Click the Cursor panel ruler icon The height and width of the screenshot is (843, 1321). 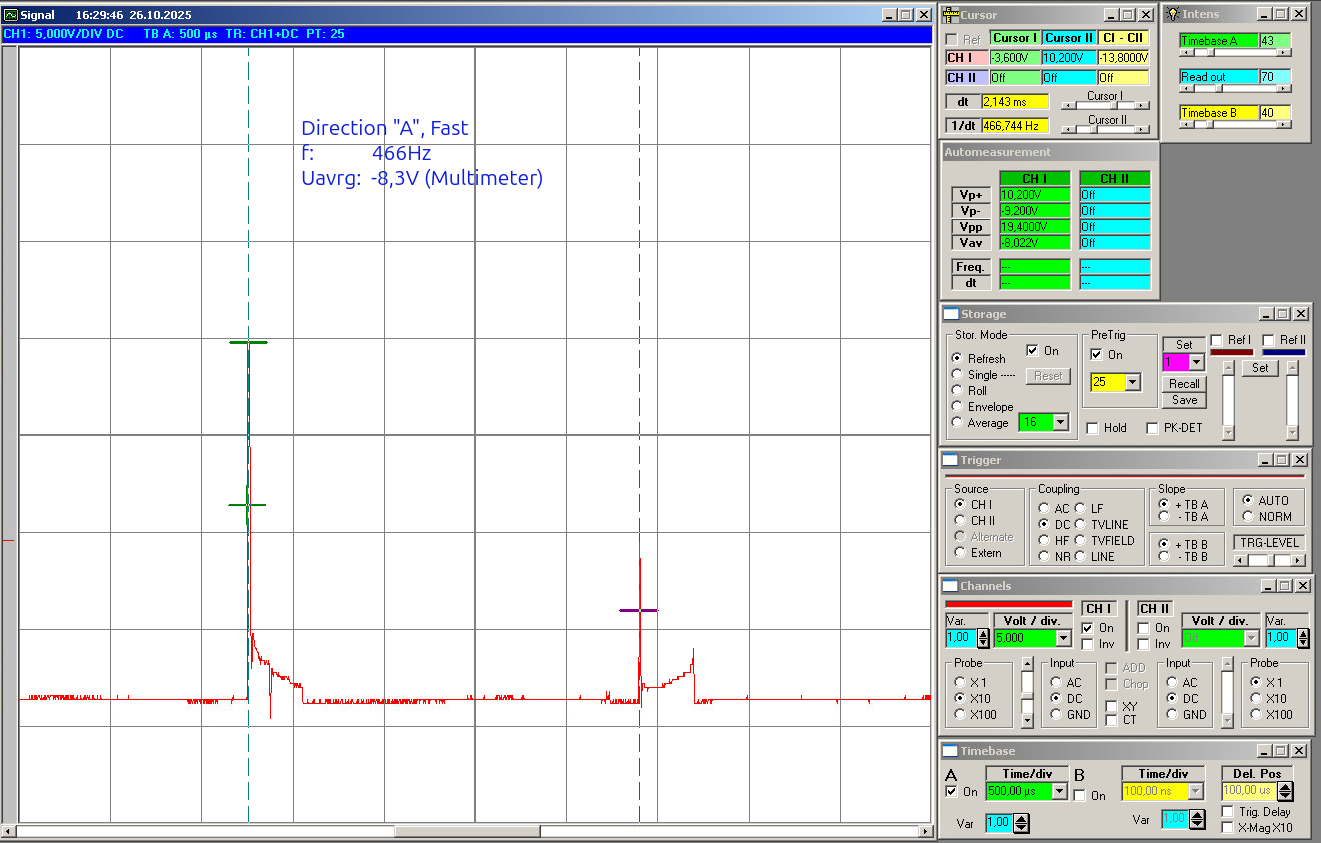point(950,15)
